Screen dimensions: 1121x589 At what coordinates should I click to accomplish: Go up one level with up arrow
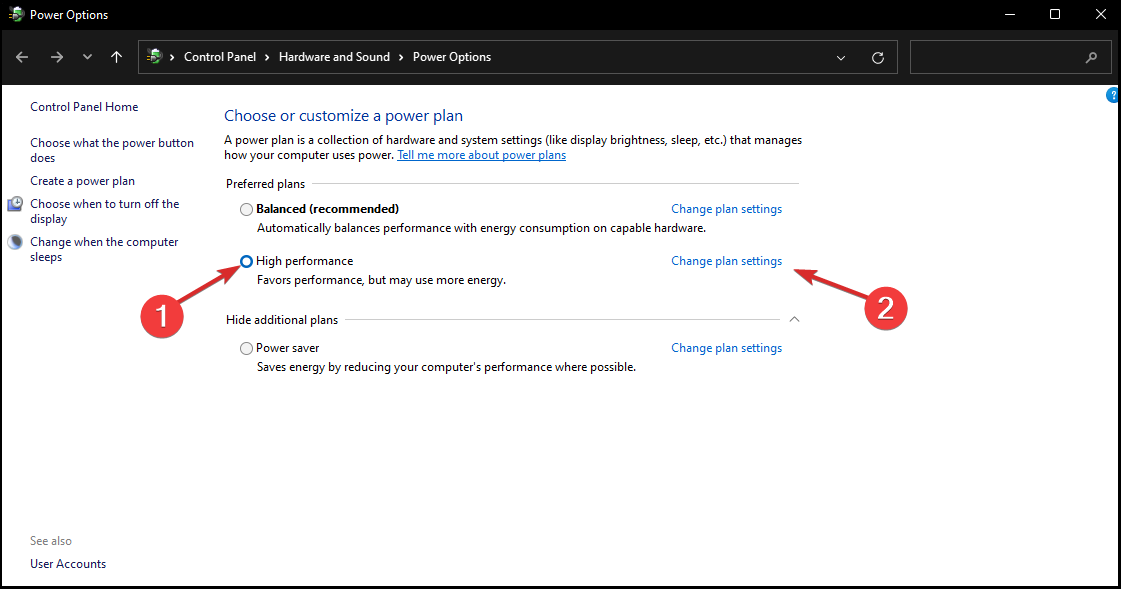coord(116,58)
